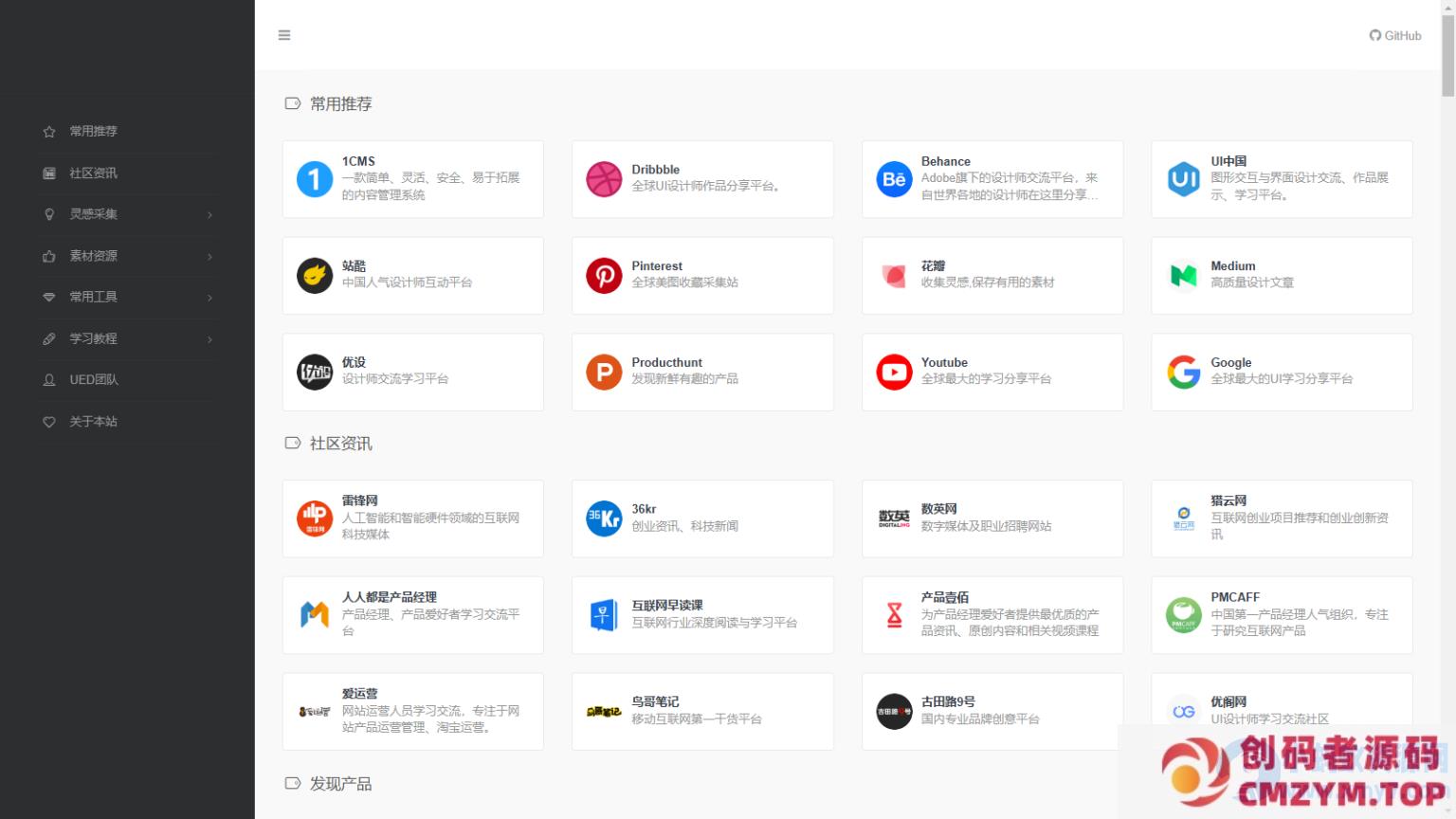Click the Producthunt orange P icon
1456x819 pixels.
click(x=604, y=373)
